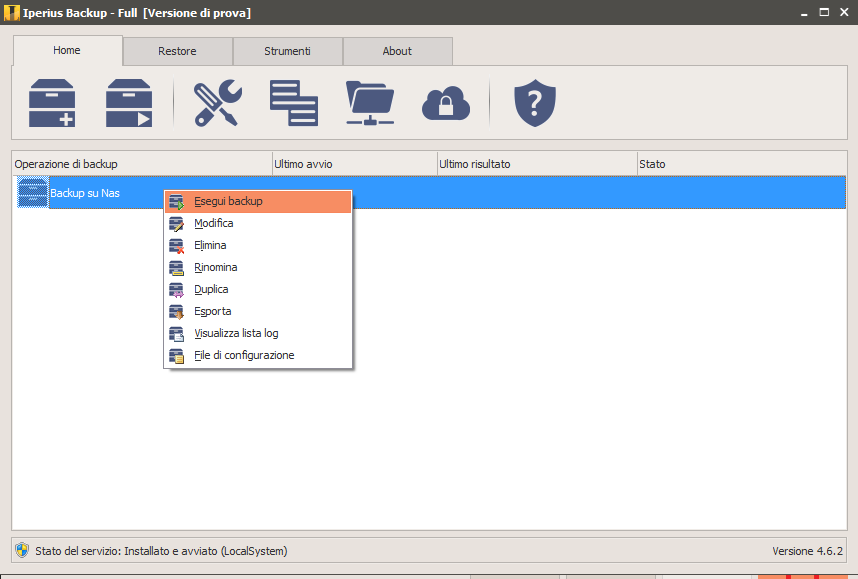Select Rinomina in the context menu

[258, 267]
